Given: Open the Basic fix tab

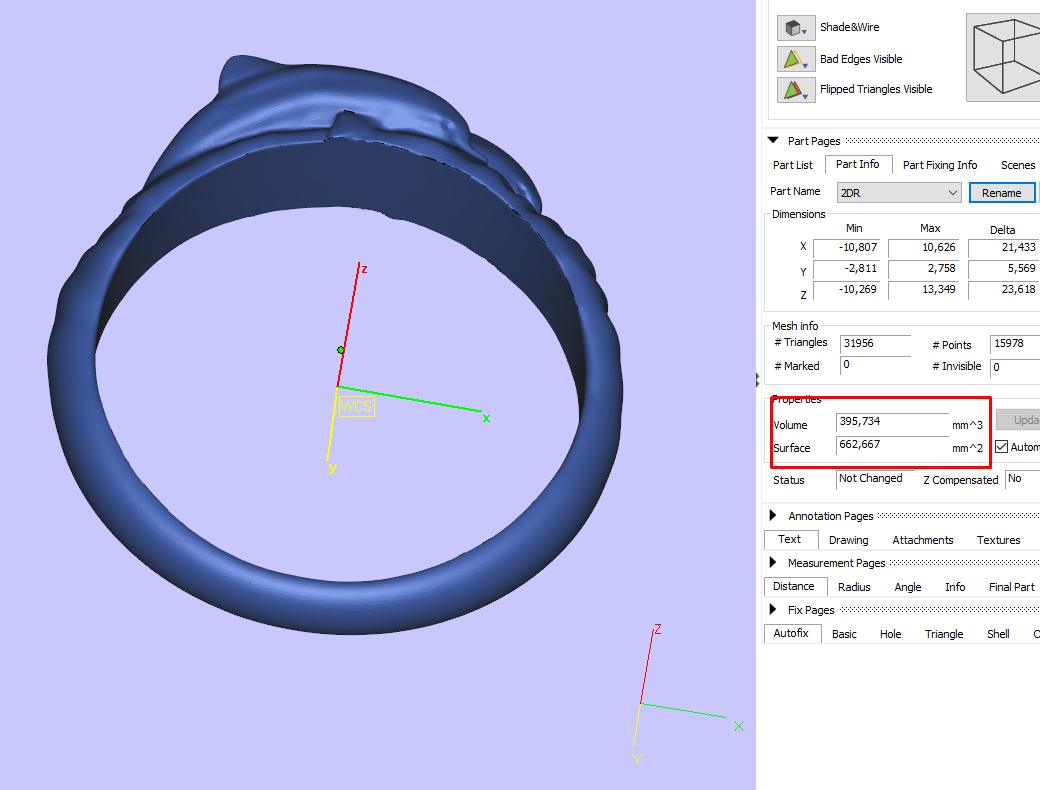Looking at the screenshot, I should [844, 634].
